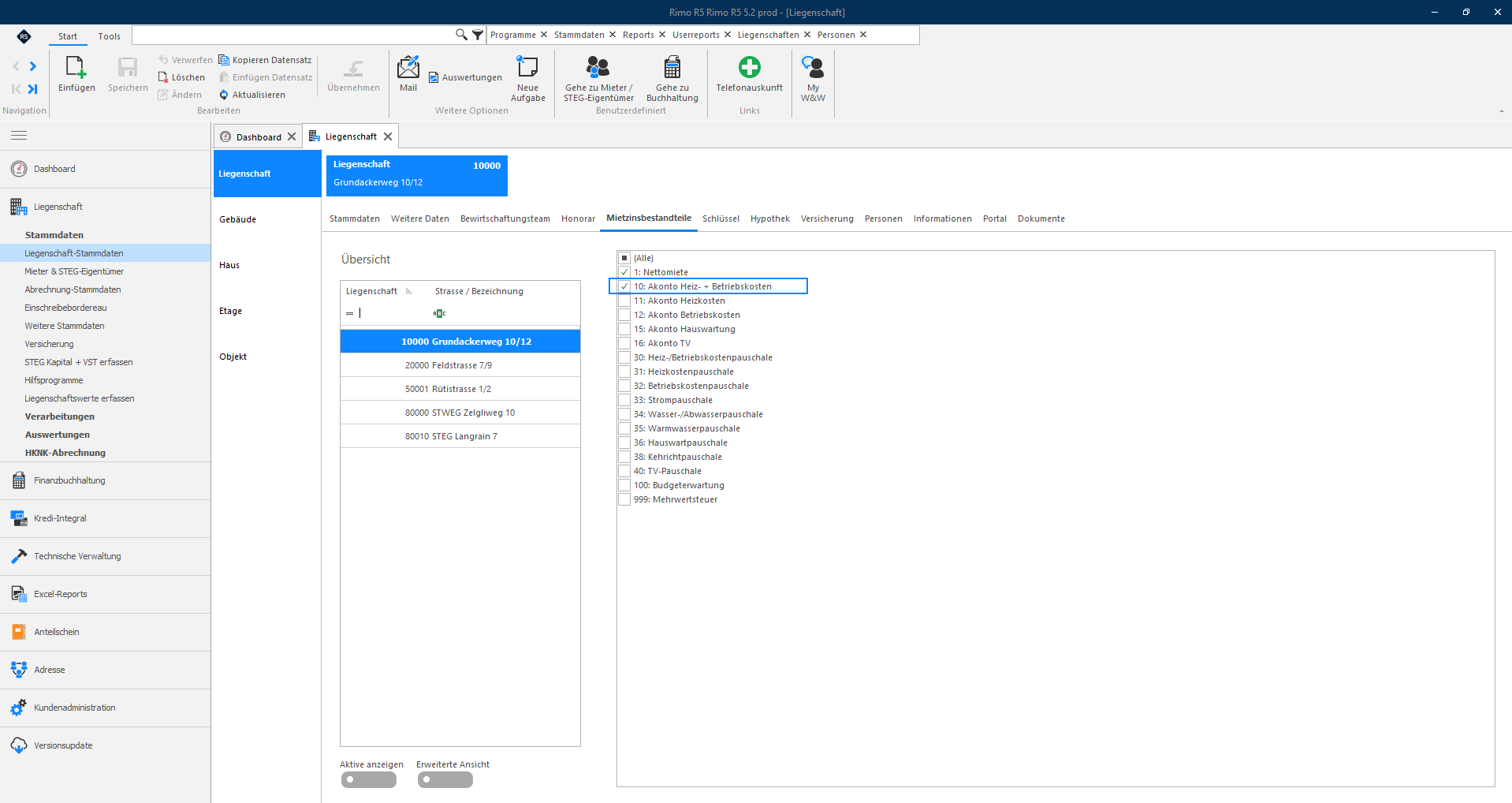Open Auswertungen report icon
This screenshot has height=803, width=1512.
pos(434,77)
